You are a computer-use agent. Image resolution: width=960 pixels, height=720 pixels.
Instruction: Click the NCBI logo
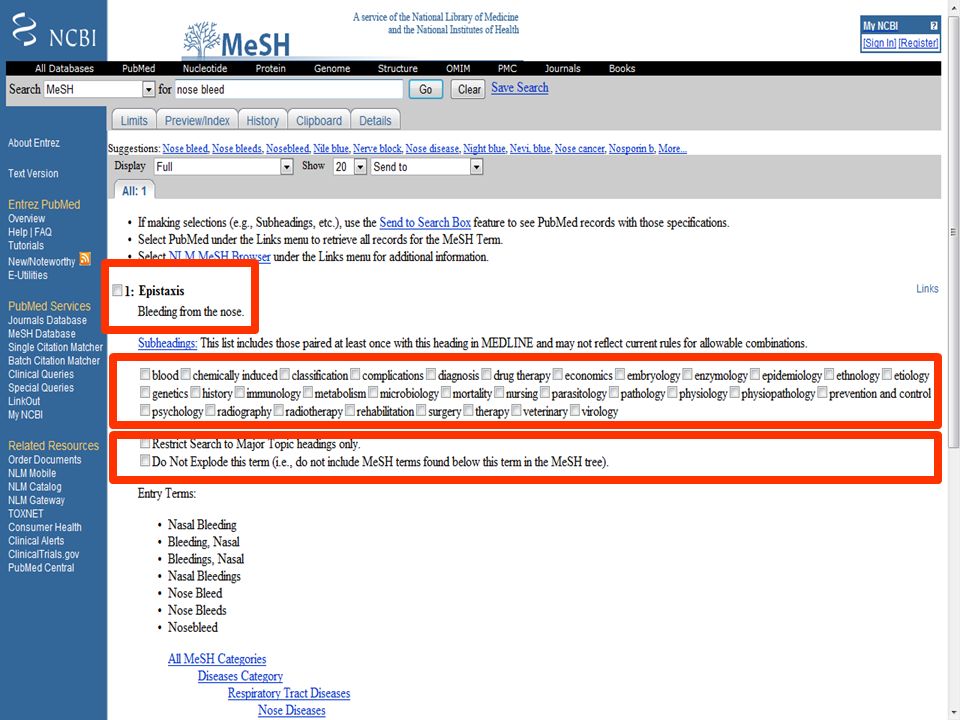[x=54, y=31]
